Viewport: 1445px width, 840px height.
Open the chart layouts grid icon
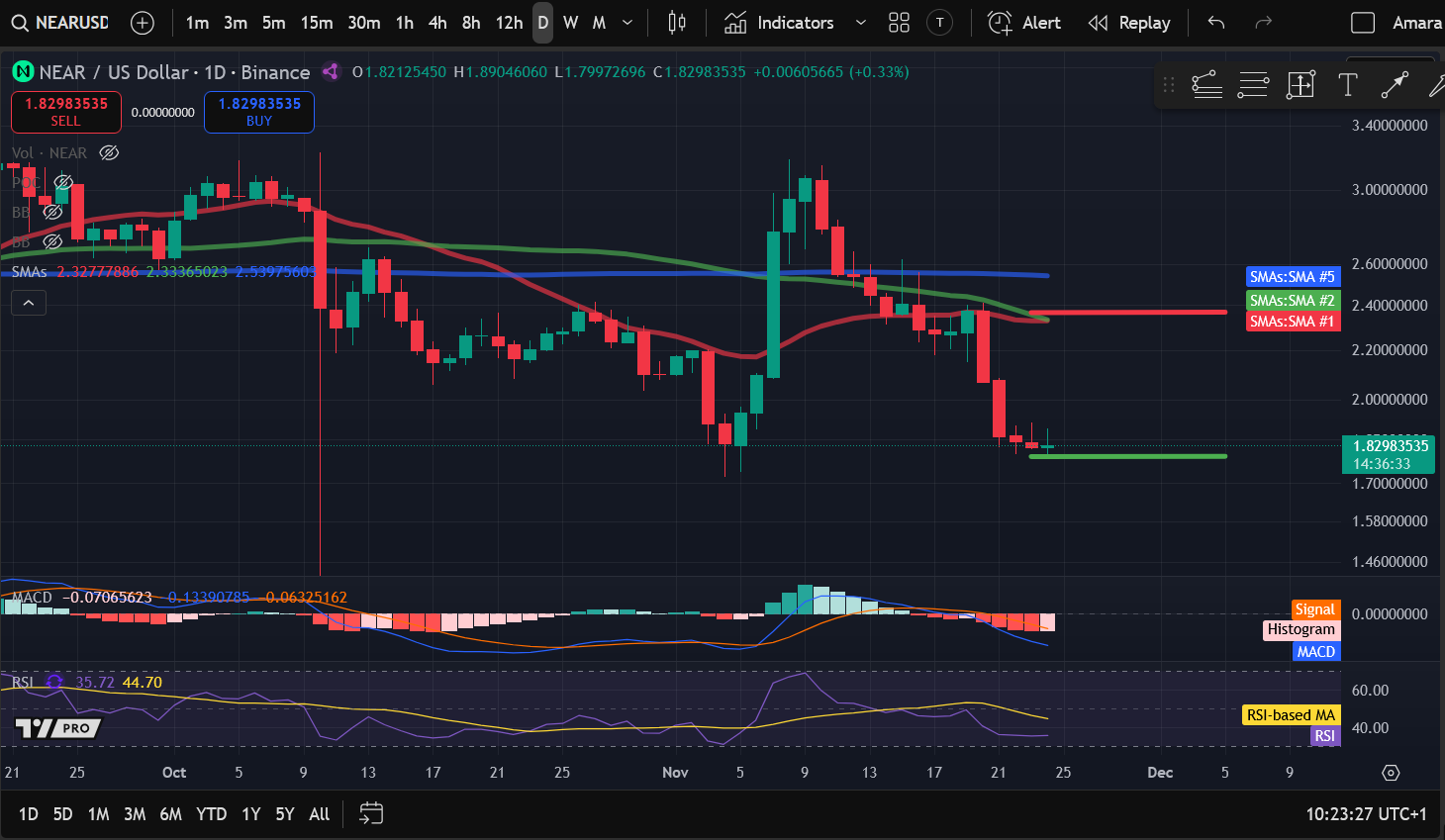tap(899, 22)
